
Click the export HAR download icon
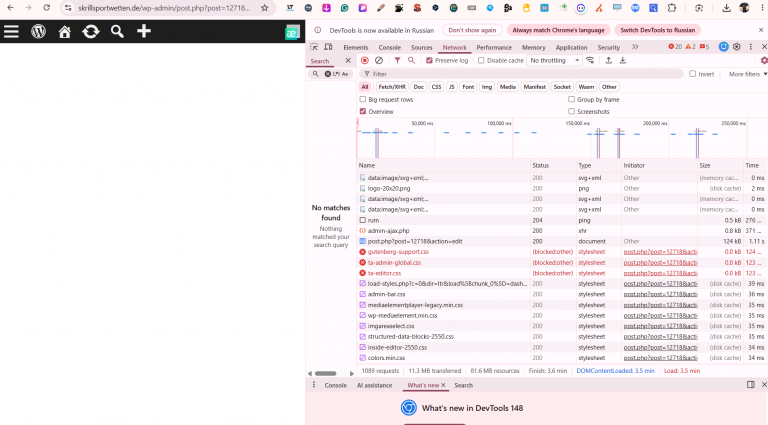click(x=623, y=60)
